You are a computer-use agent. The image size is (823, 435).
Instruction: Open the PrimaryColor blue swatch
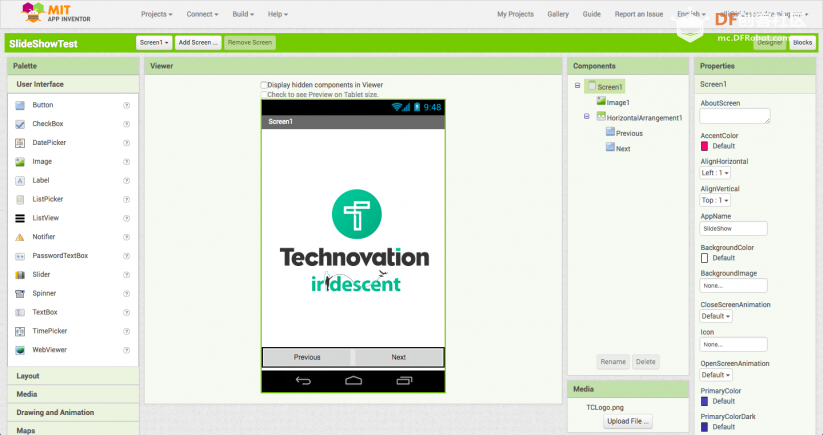pos(704,401)
